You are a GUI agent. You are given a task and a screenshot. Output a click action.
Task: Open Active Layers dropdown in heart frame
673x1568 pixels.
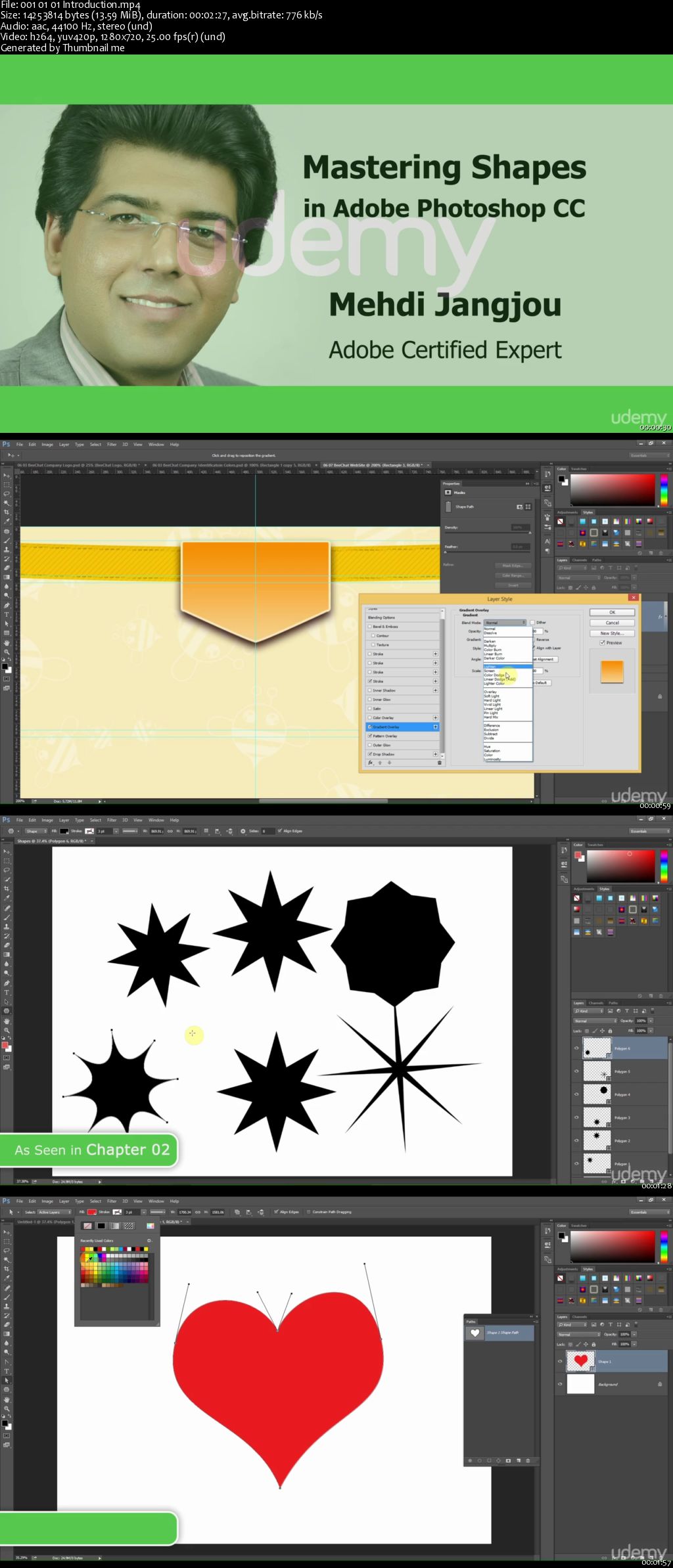tap(55, 1212)
